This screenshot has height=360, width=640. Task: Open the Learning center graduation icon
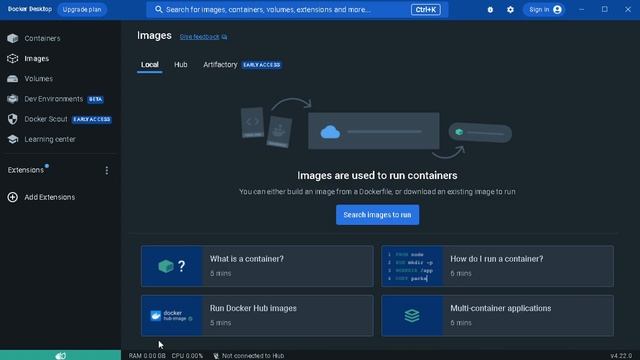click(13, 139)
